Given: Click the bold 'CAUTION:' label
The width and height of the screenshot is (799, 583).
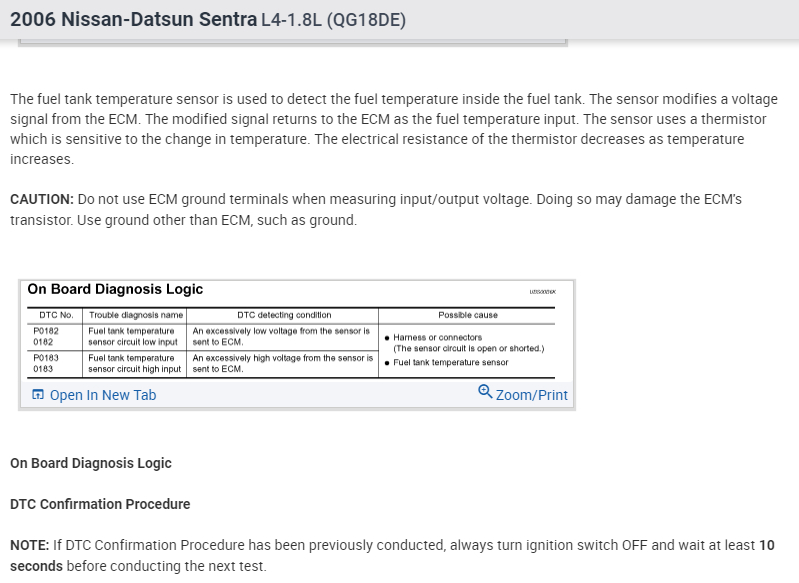Looking at the screenshot, I should click(42, 199).
